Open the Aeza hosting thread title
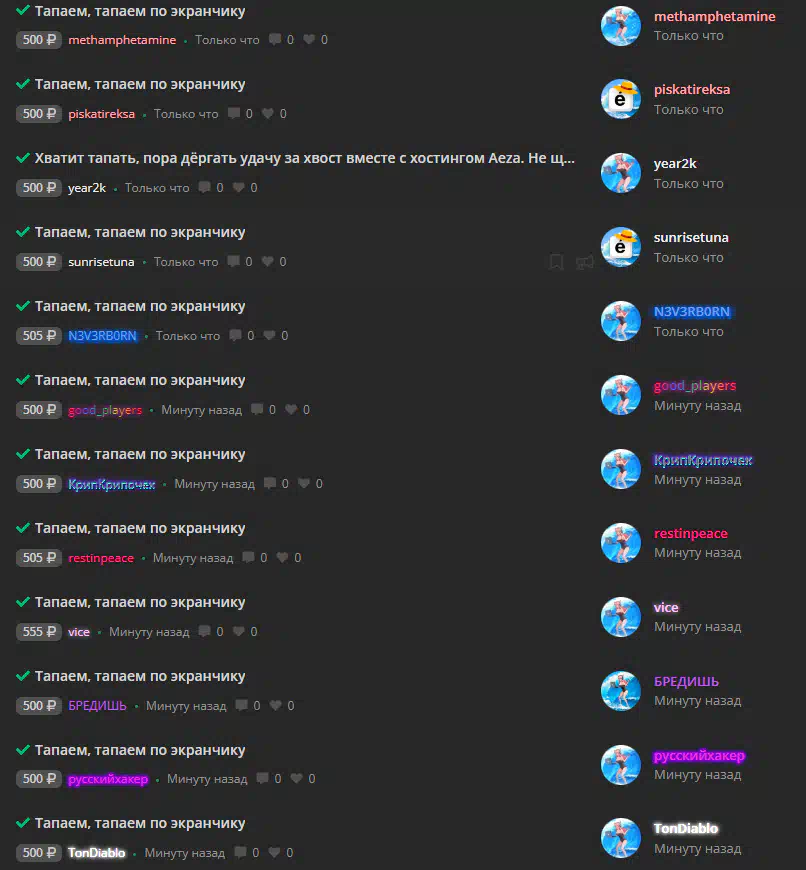Screen dimensions: 806x870 tap(305, 158)
